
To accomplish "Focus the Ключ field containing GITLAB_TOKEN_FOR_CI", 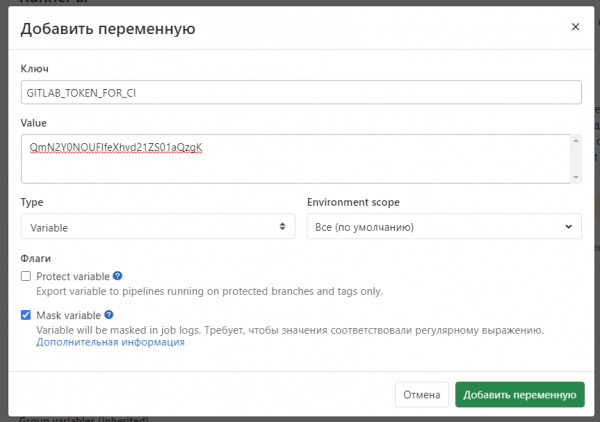I will click(300, 92).
